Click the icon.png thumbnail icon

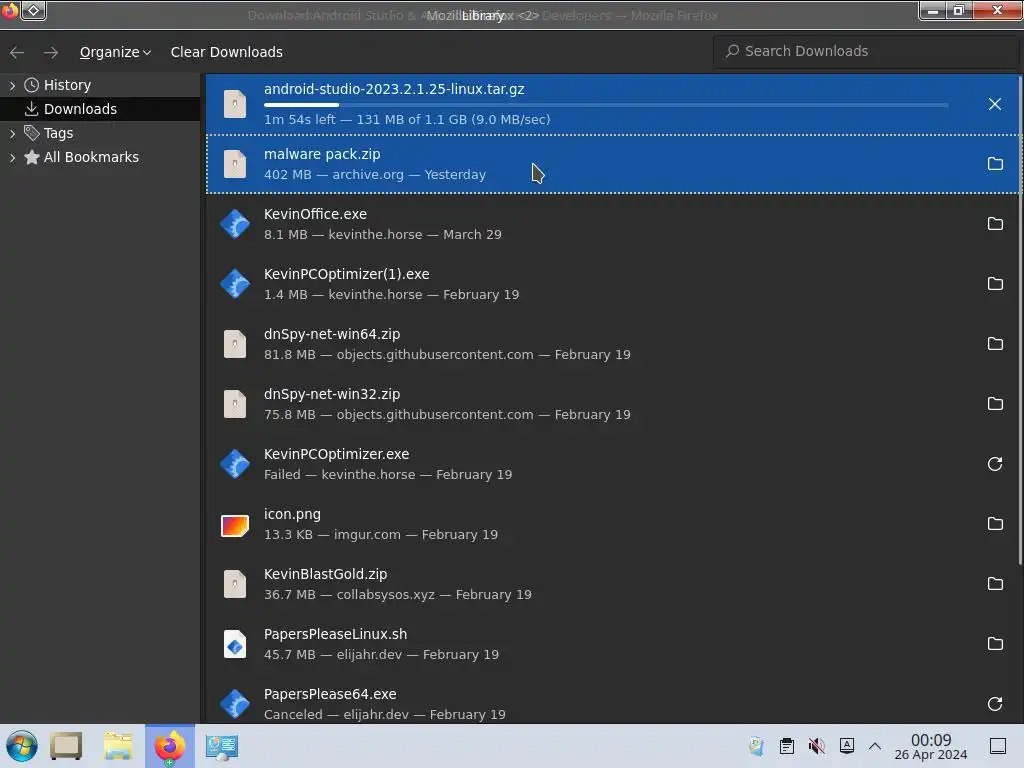(x=234, y=525)
